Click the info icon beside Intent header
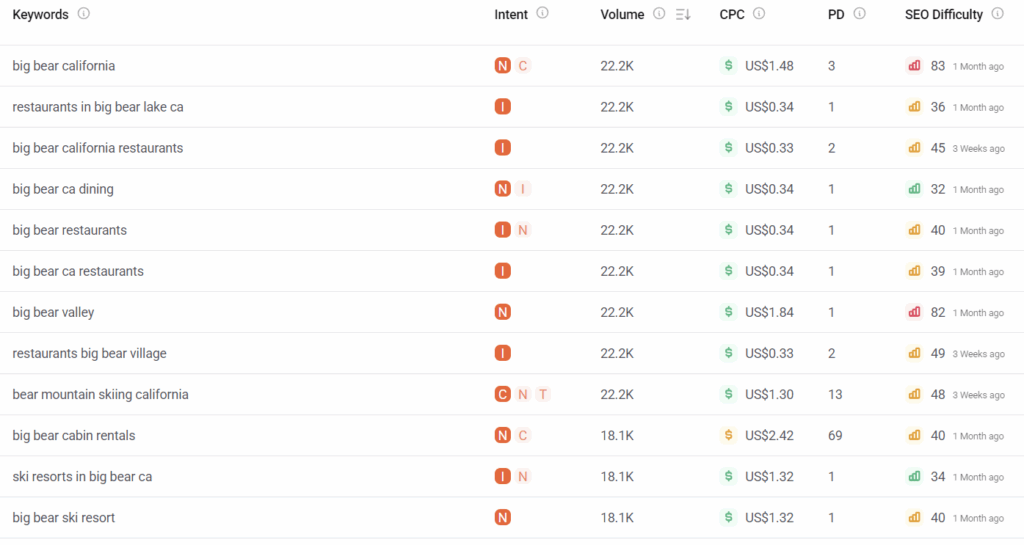Screen dimensions: 1024x545 click(x=542, y=14)
